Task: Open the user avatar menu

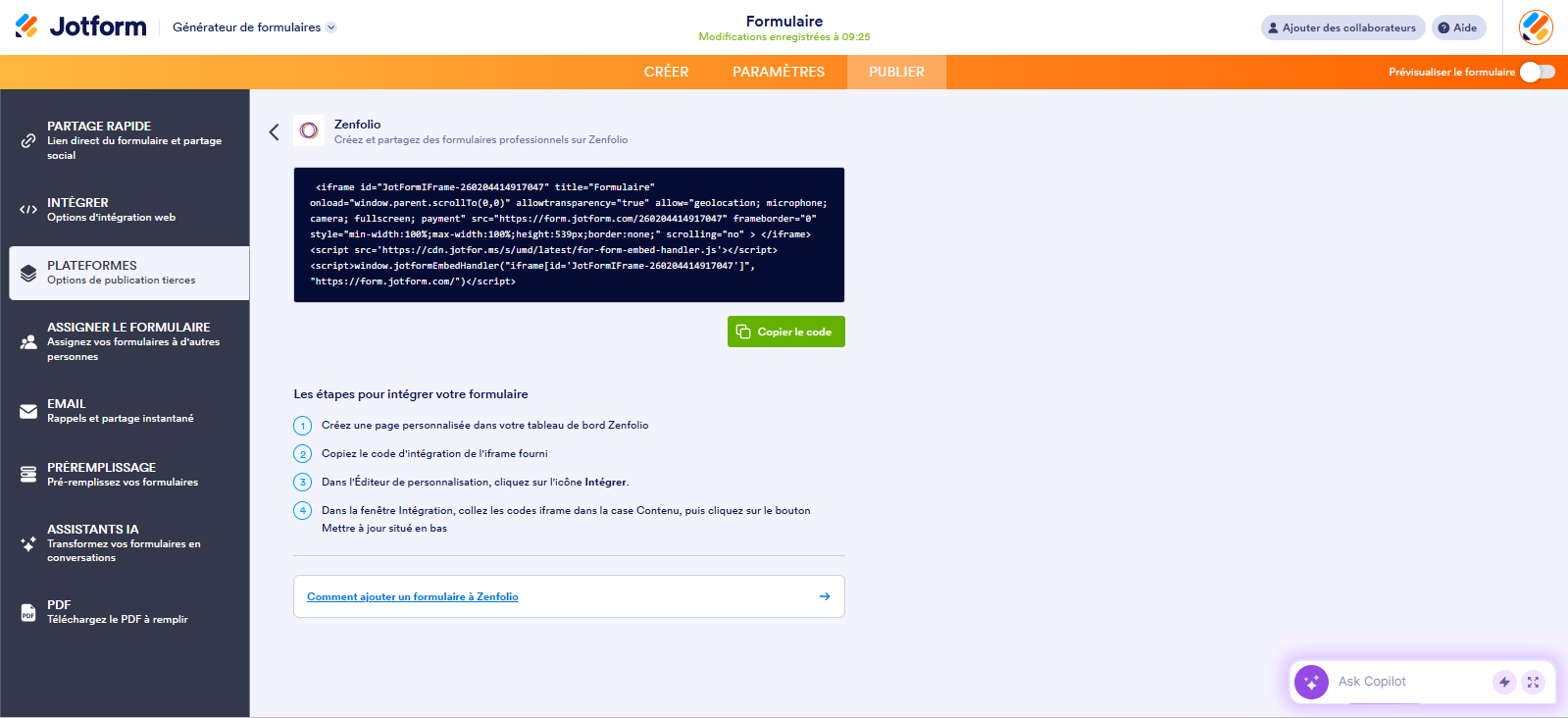Action: click(x=1536, y=27)
